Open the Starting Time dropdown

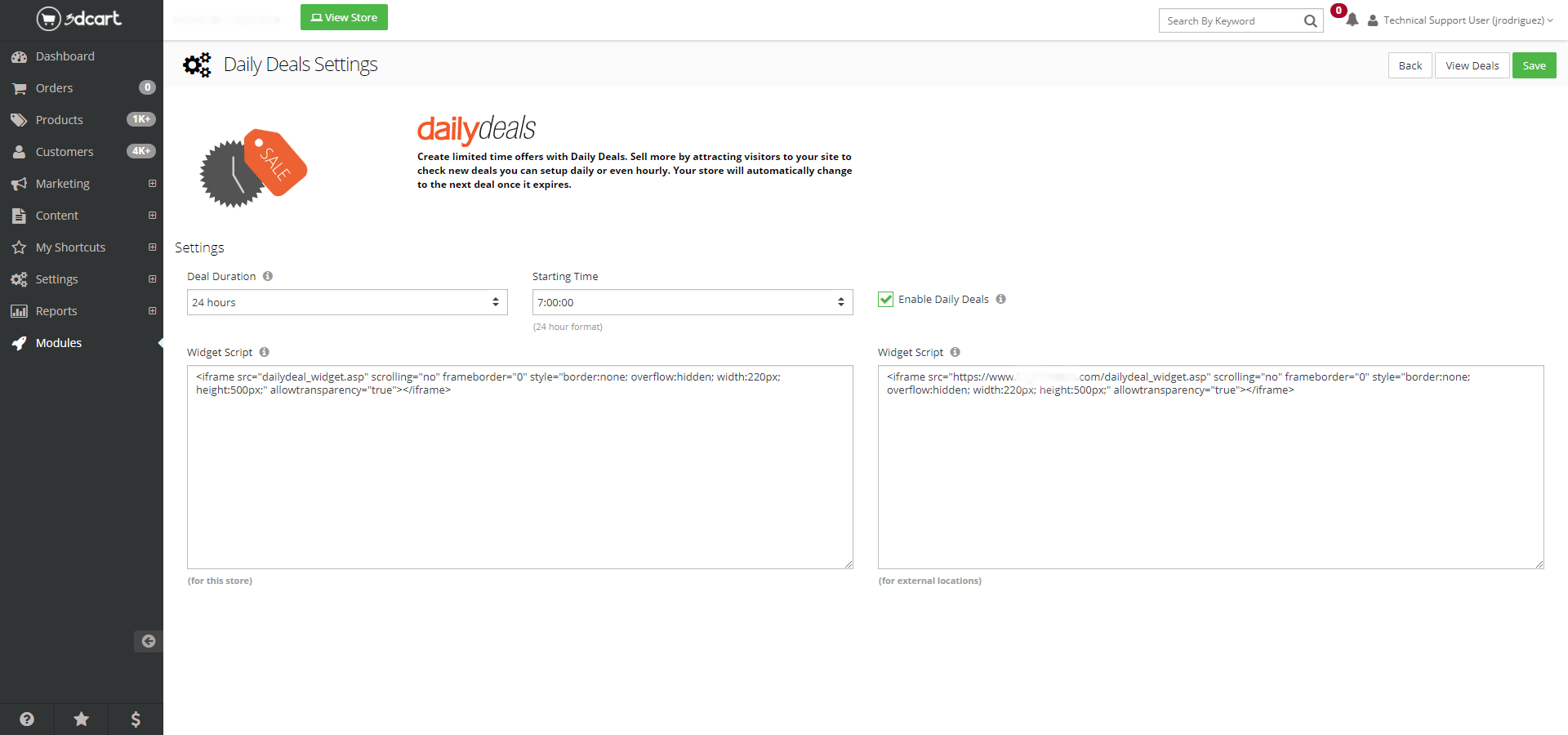click(692, 302)
